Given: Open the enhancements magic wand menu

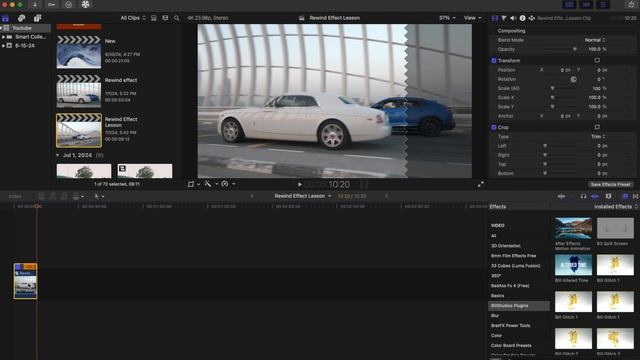Looking at the screenshot, I should (x=211, y=184).
